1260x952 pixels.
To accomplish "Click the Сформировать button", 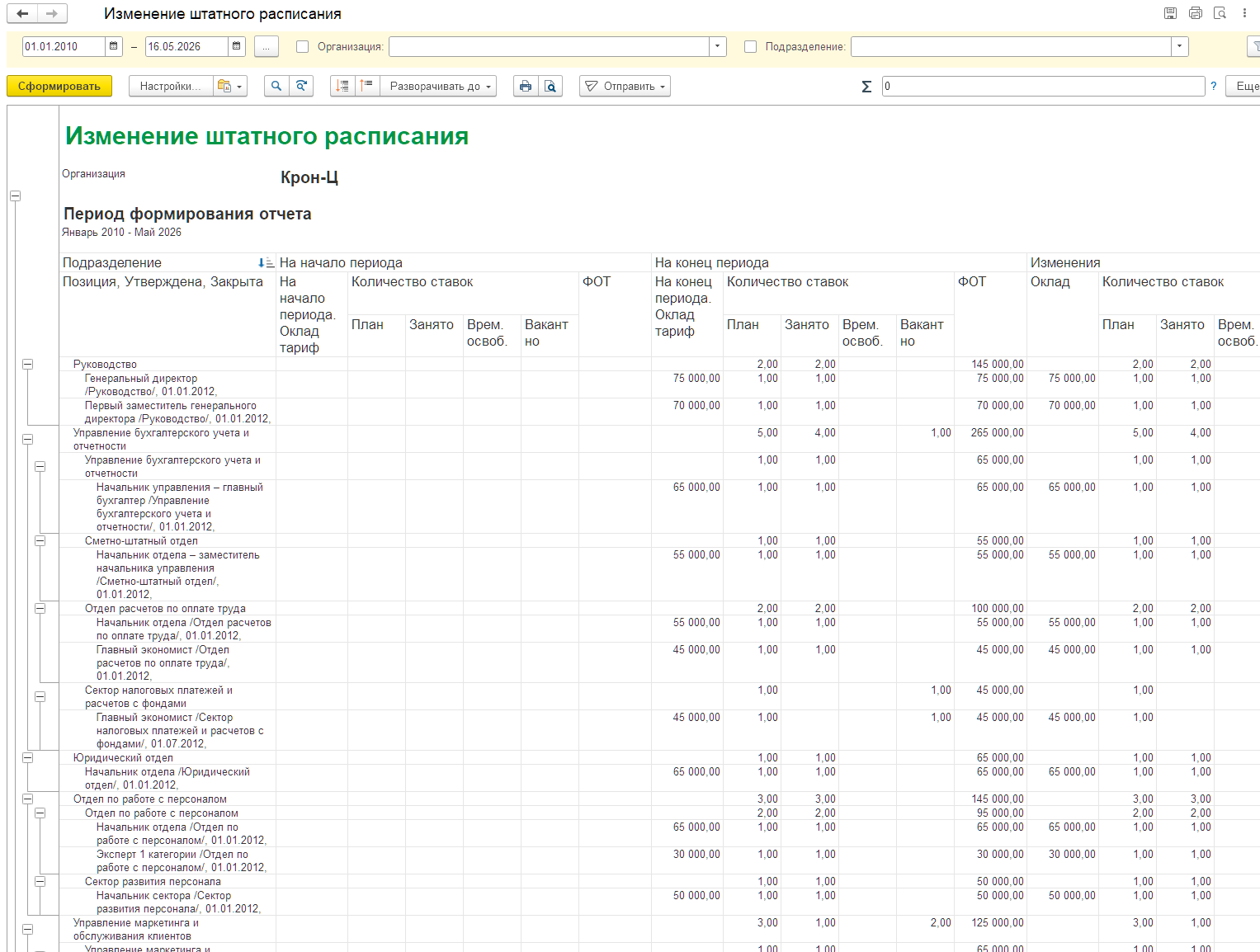I will 59,86.
